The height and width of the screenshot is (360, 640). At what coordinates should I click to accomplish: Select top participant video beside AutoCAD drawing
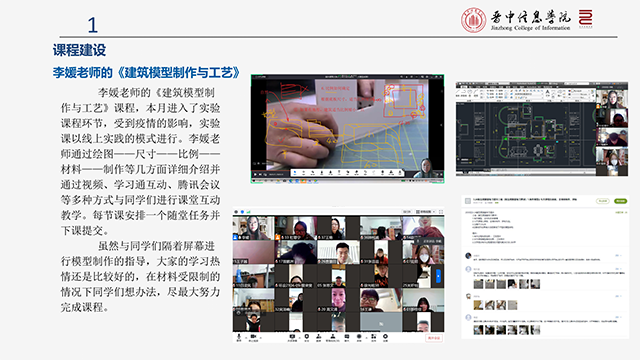click(x=612, y=98)
